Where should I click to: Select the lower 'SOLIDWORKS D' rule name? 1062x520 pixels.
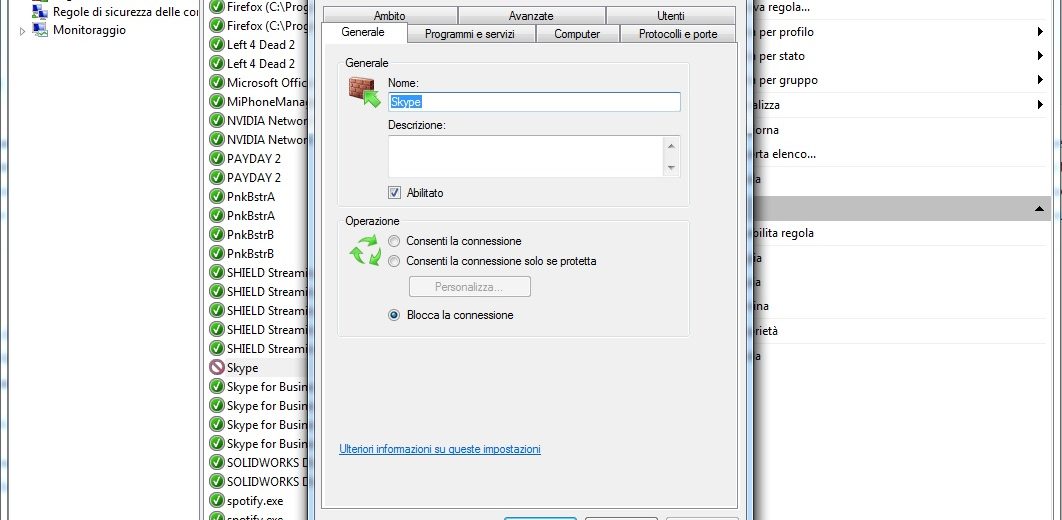[x=267, y=481]
